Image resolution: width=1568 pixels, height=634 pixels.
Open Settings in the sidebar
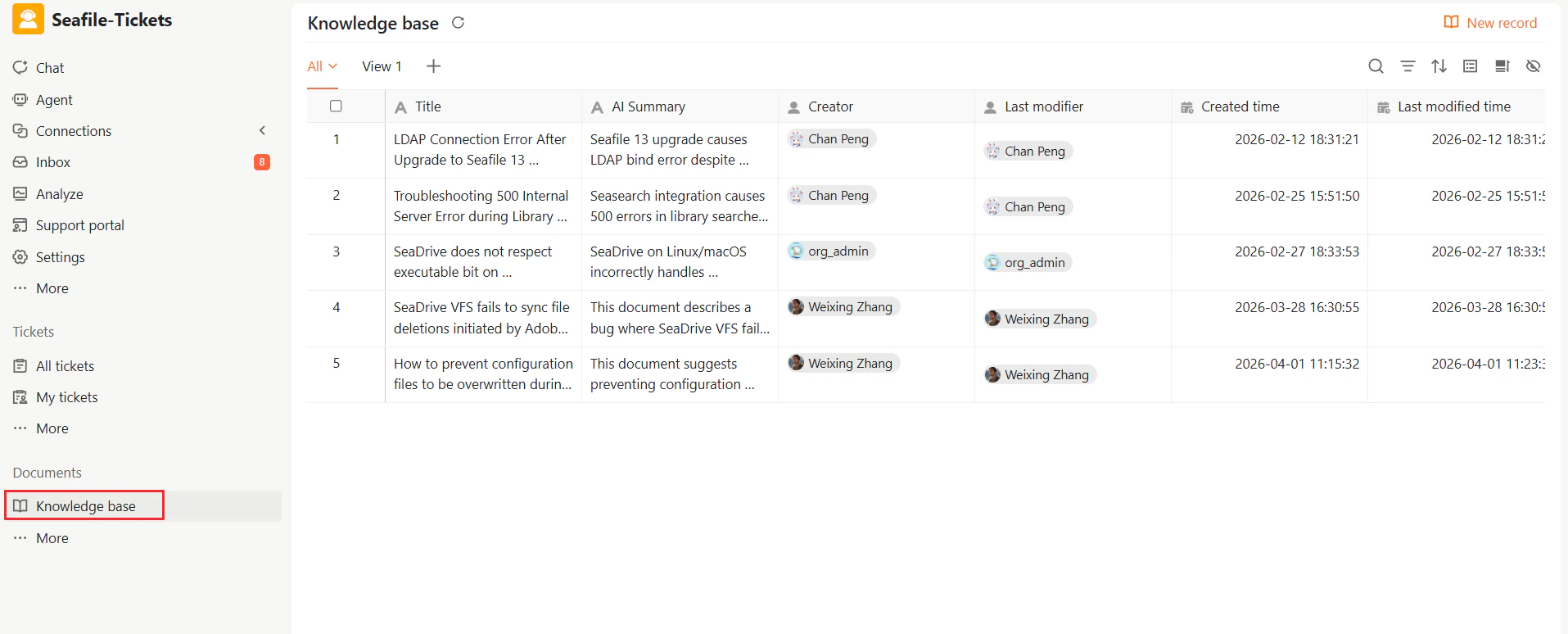point(49,257)
